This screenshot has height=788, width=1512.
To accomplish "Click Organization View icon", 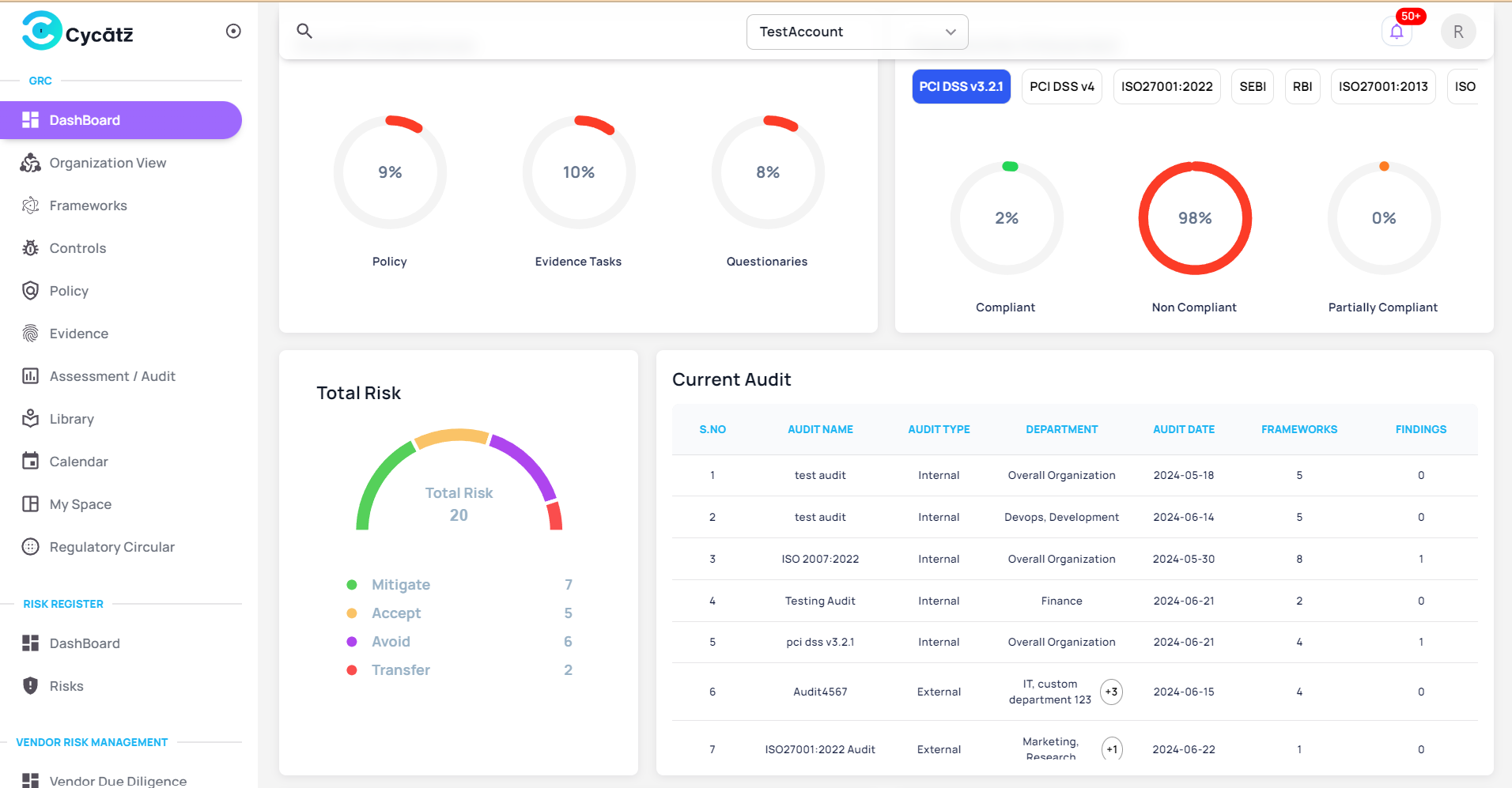I will [30, 163].
